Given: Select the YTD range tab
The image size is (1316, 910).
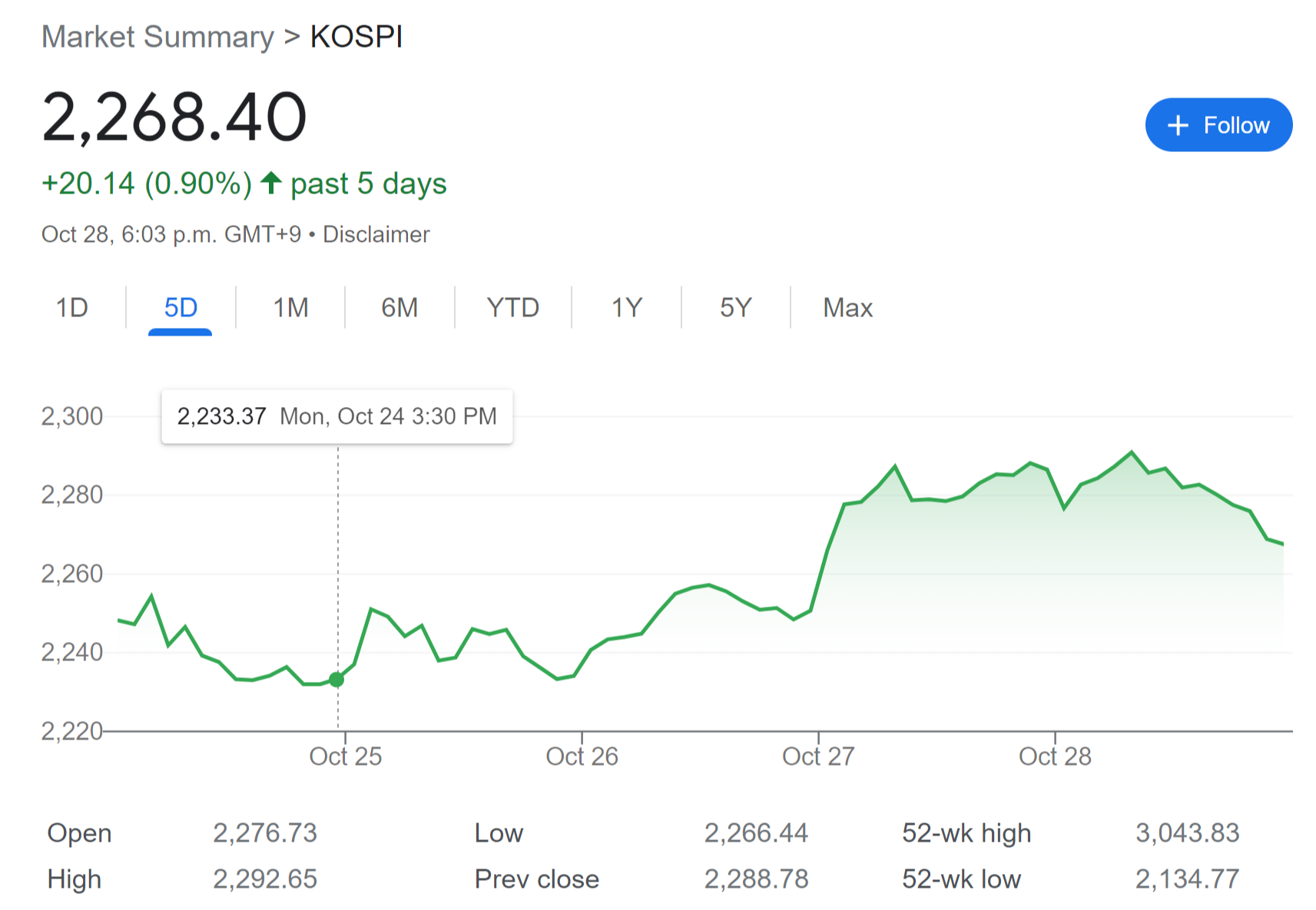Looking at the screenshot, I should point(512,308).
